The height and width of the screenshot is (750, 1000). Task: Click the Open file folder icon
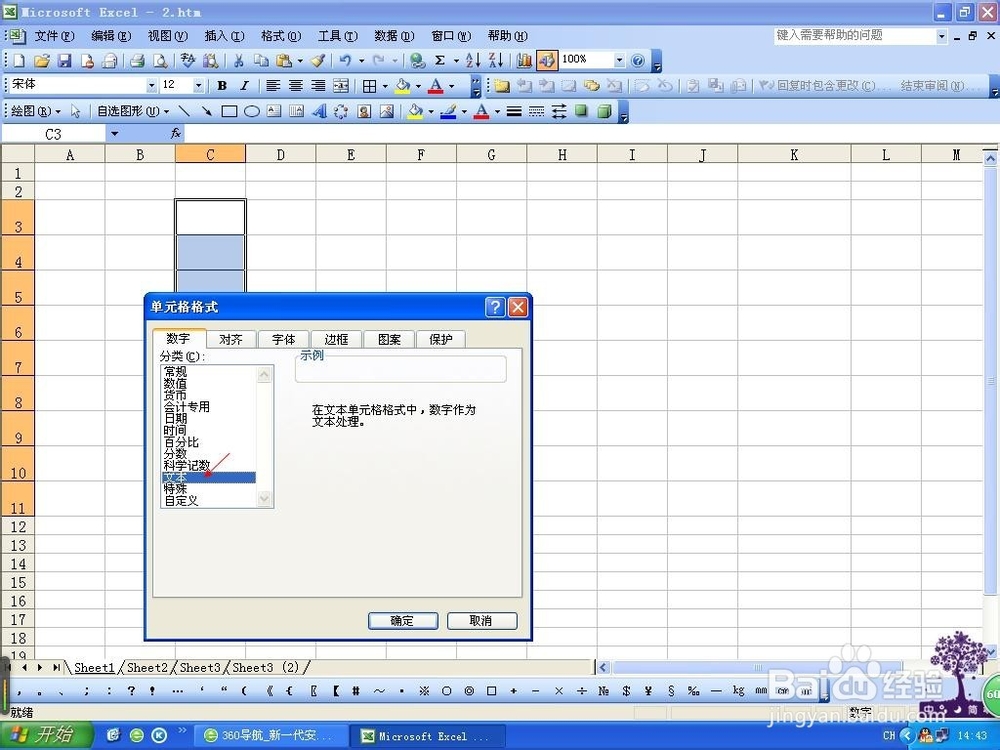coord(41,61)
